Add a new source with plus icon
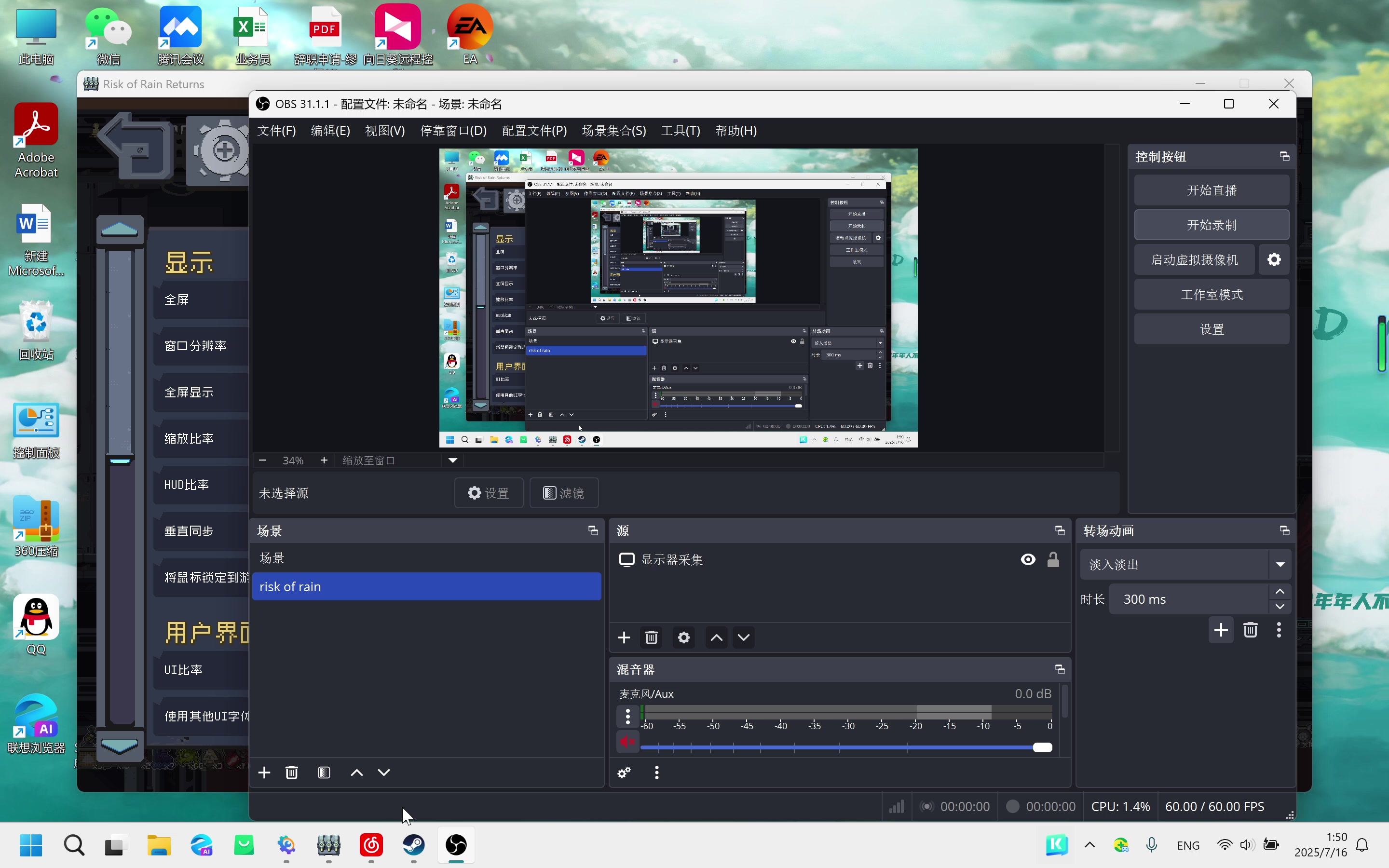The width and height of the screenshot is (1389, 868). [x=624, y=638]
